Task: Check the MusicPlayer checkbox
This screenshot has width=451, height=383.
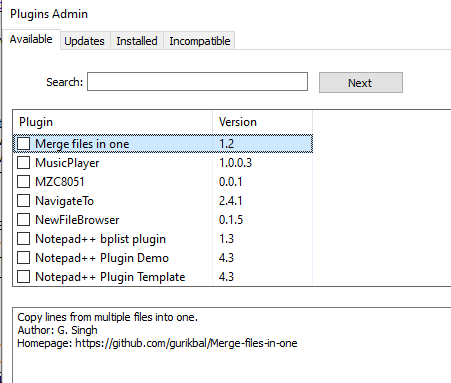Action: (x=24, y=163)
